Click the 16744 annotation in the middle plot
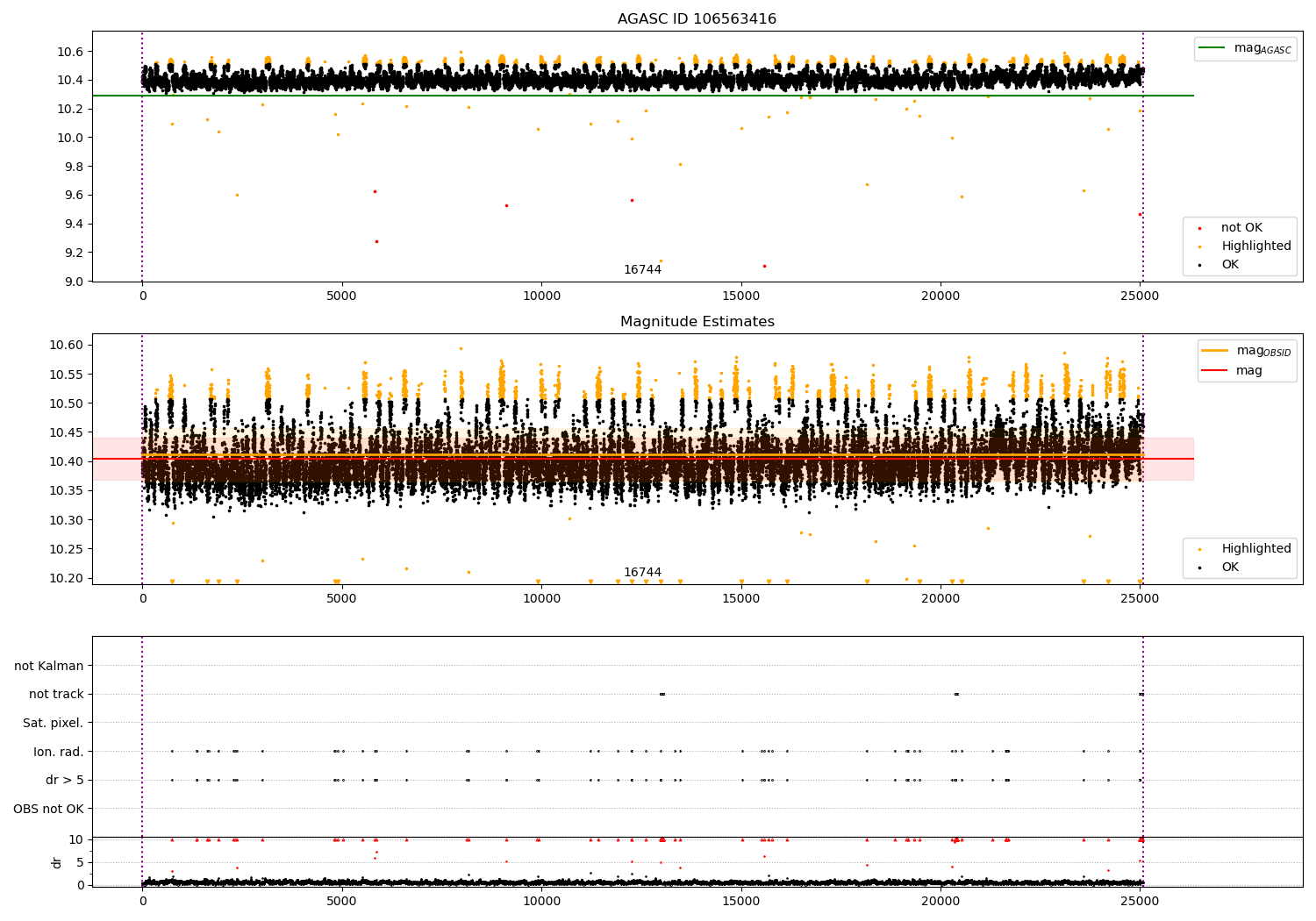This screenshot has height=921, width=1316. (642, 573)
